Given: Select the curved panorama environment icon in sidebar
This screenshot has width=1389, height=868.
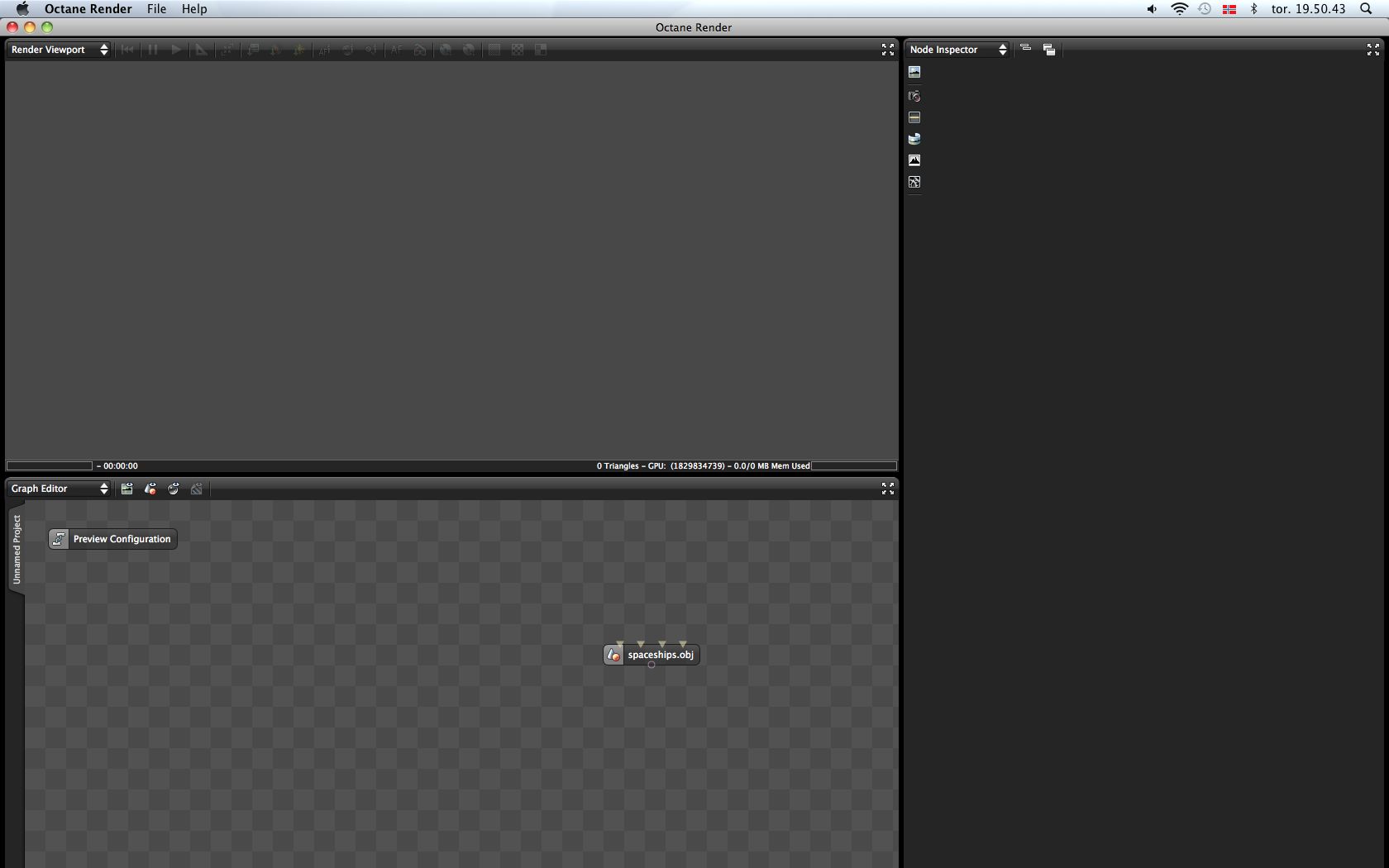Looking at the screenshot, I should pos(914,139).
